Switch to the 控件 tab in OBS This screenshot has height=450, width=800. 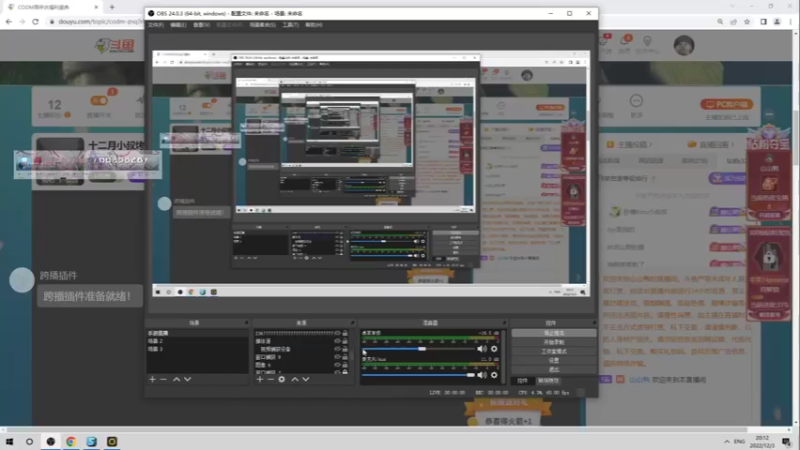pos(522,381)
